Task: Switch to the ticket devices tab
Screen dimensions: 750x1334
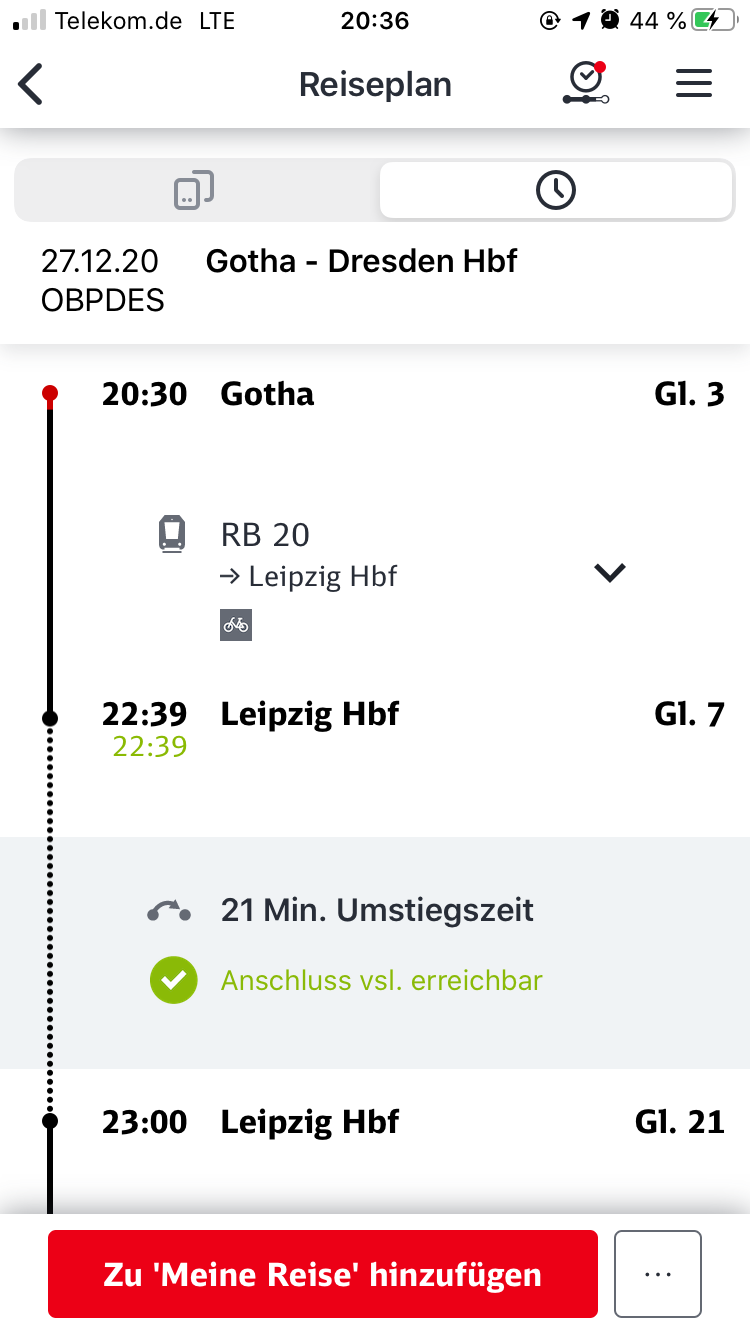Action: coord(196,189)
